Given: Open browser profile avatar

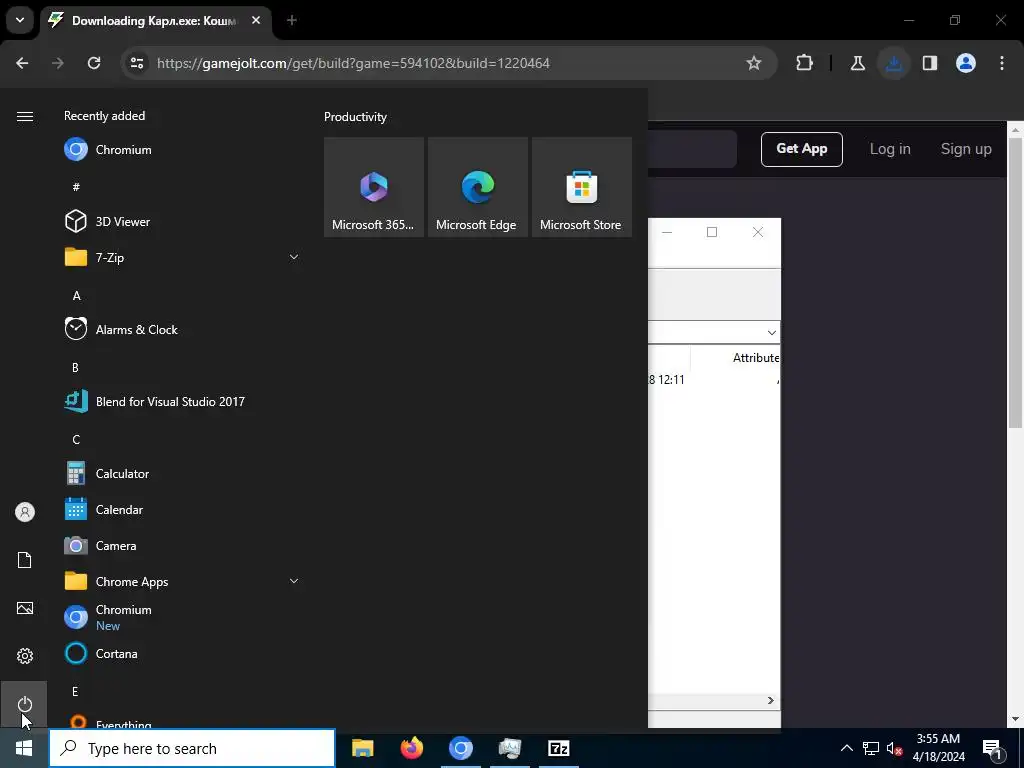Looking at the screenshot, I should [966, 63].
